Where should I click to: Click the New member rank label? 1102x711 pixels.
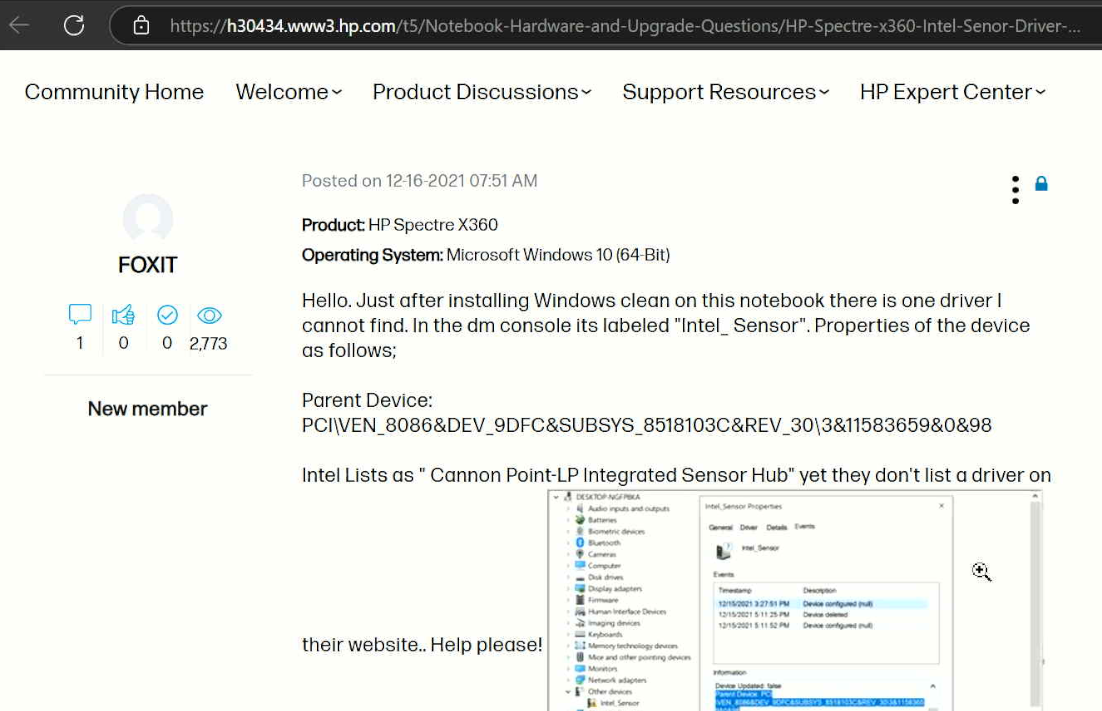(x=148, y=409)
